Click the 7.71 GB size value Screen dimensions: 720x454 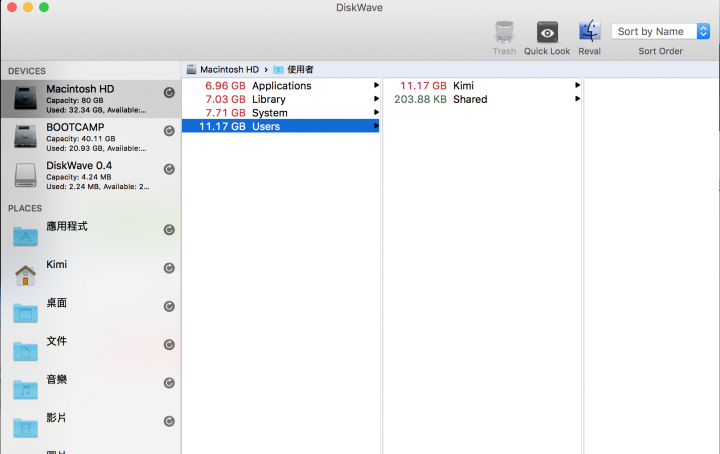225,113
